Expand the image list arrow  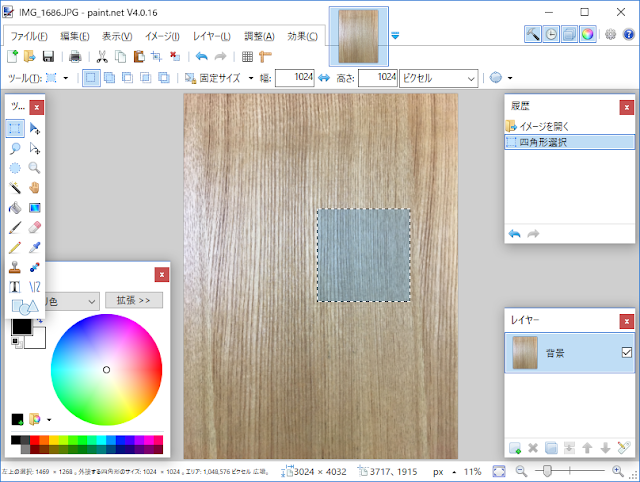pyautogui.click(x=395, y=36)
